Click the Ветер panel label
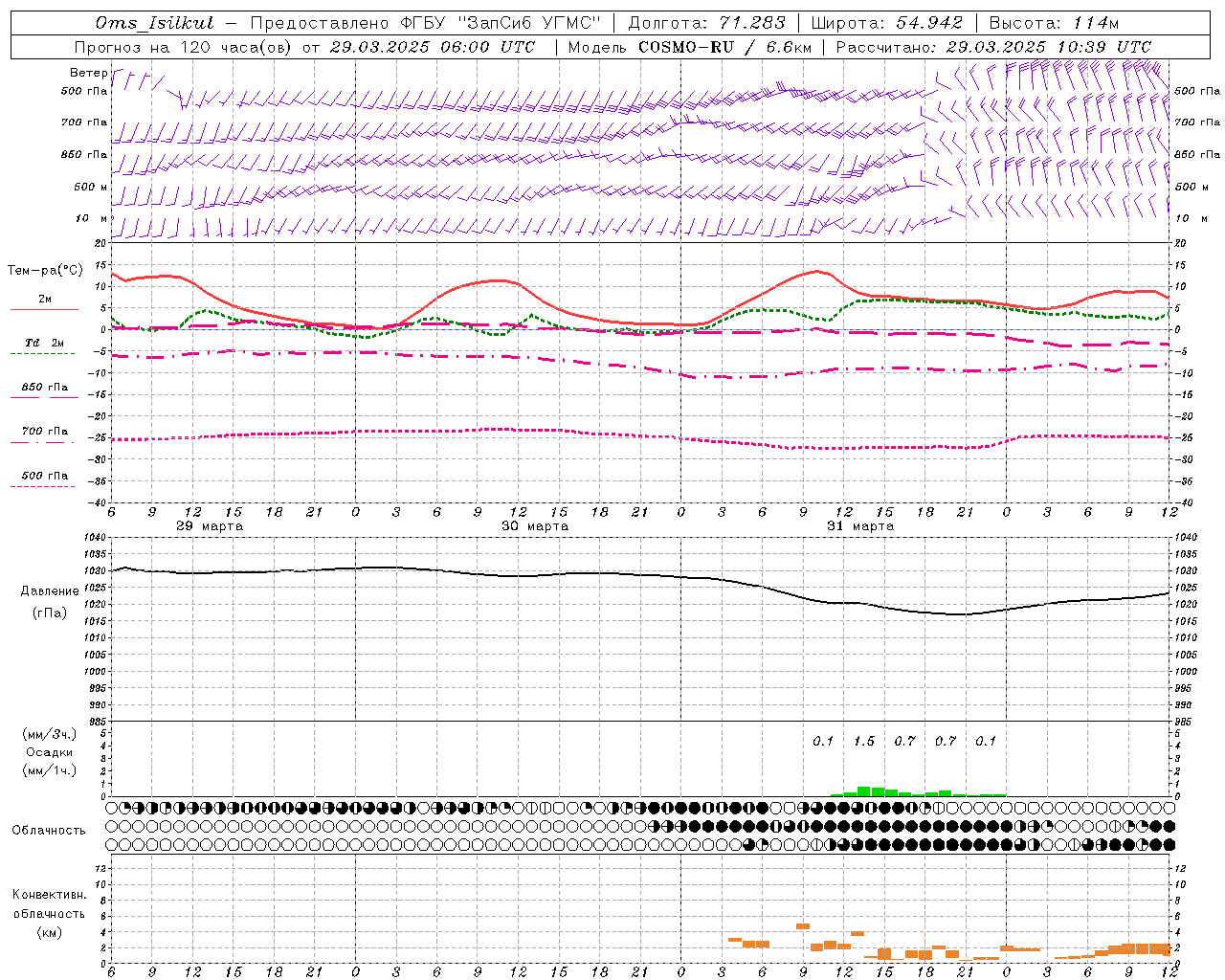Screen dimensions: 1225x980 pos(89,73)
